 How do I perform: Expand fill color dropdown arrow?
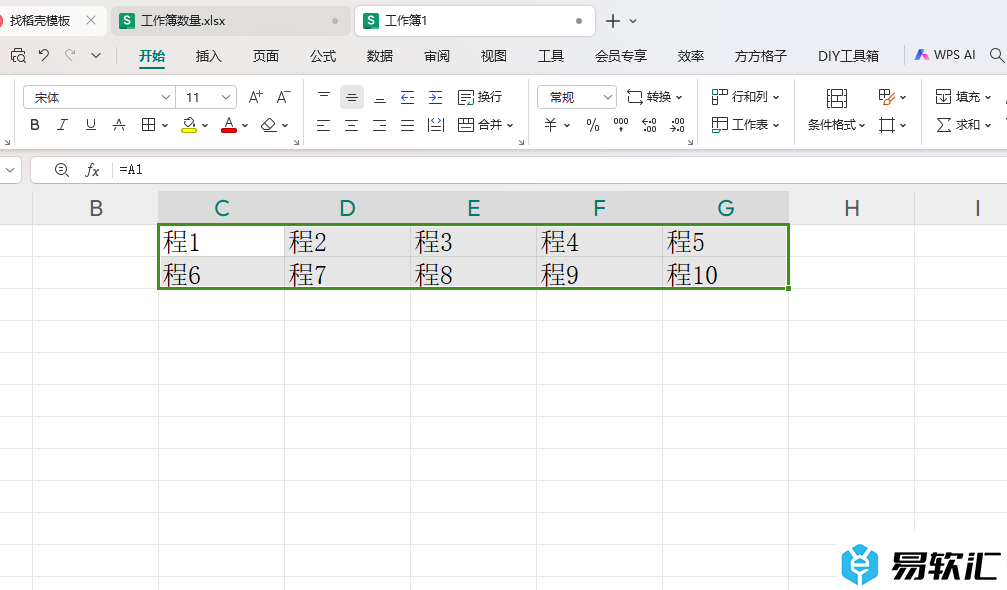(x=205, y=125)
